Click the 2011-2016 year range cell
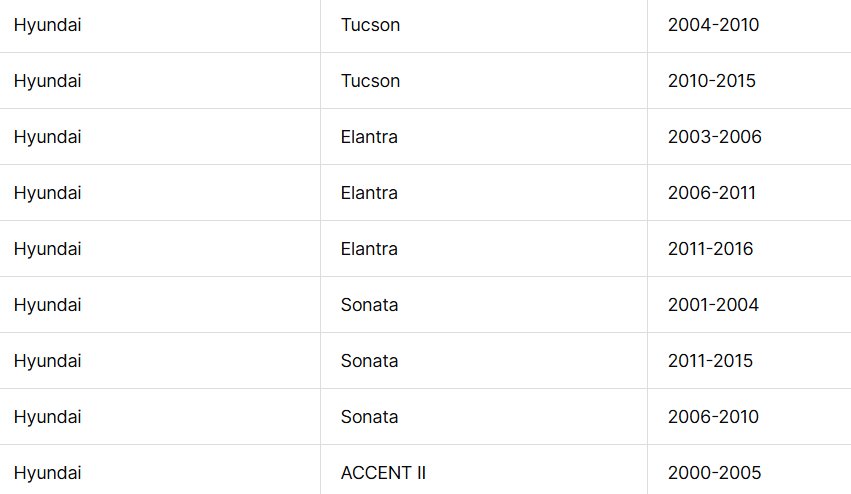Screen dimensions: 851x494 click(711, 249)
